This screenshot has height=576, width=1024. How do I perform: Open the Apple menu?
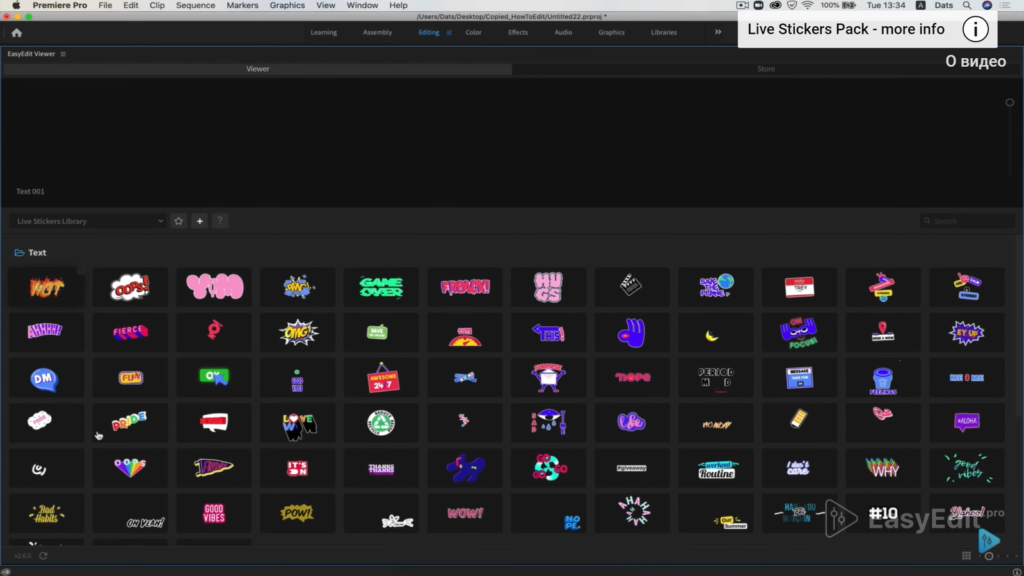coord(16,5)
